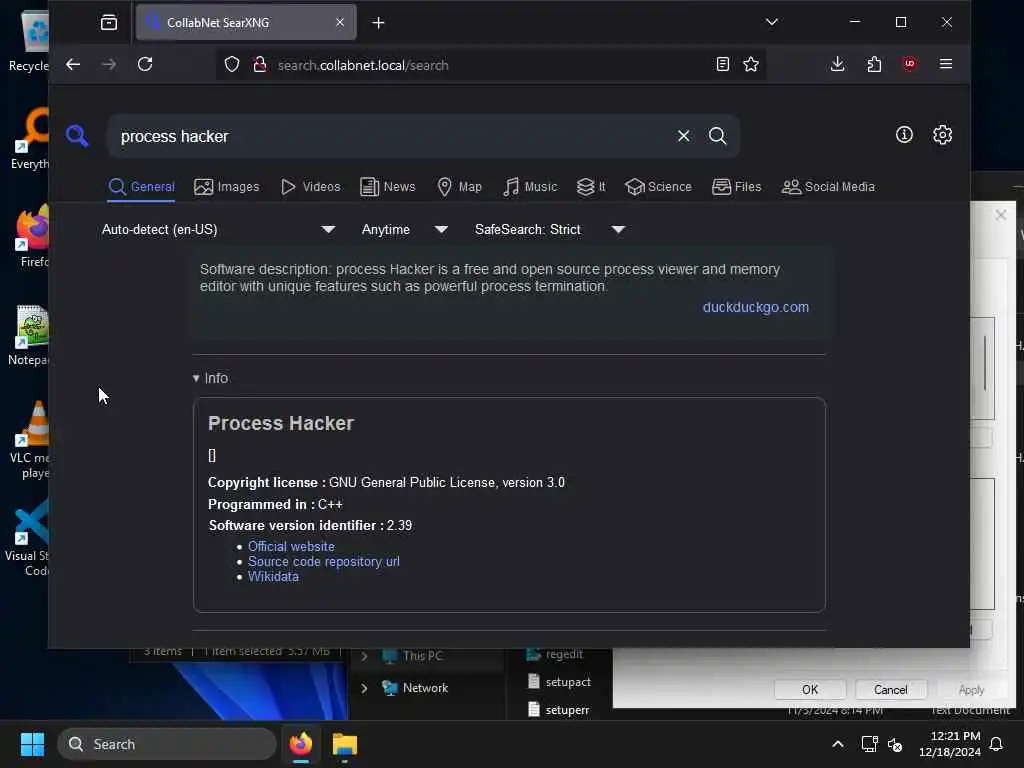Collapse the Info section

(x=210, y=378)
